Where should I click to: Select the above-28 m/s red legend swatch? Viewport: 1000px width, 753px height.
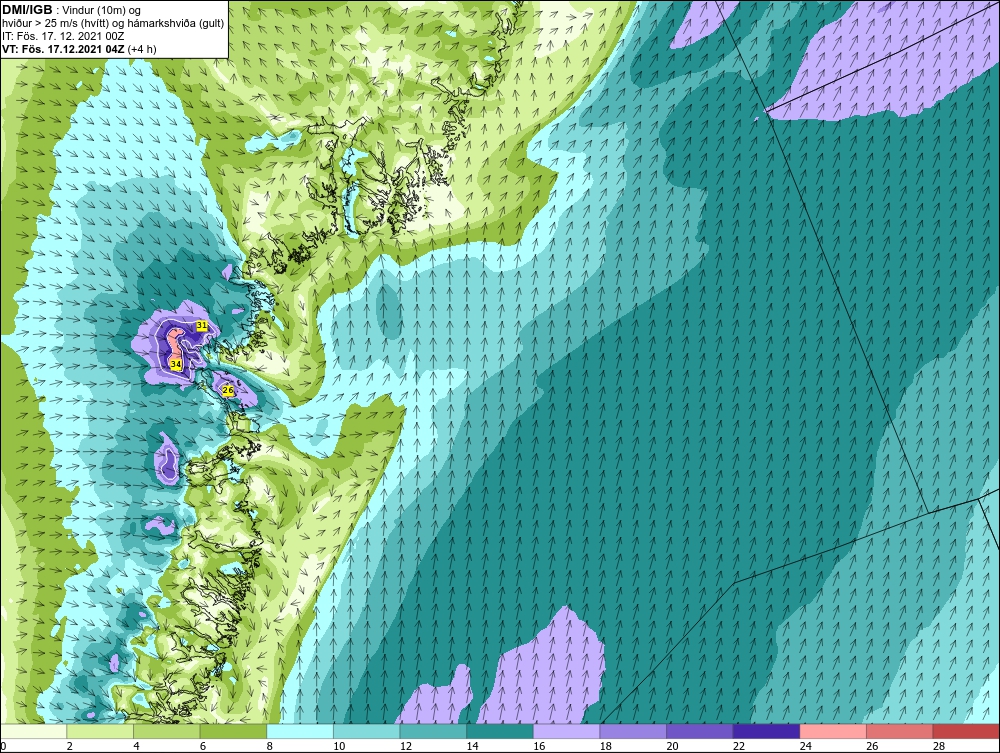pyautogui.click(x=966, y=731)
